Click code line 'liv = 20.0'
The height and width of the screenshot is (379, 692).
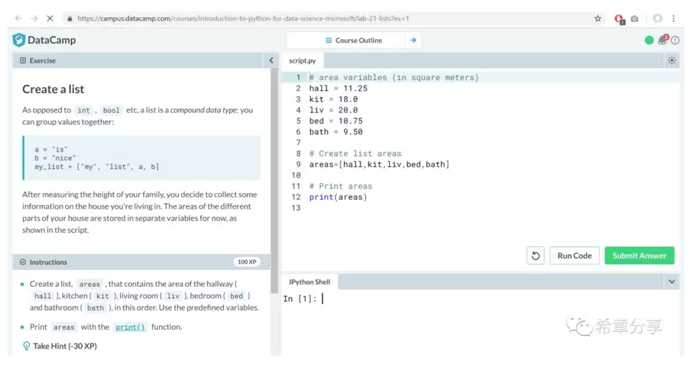coord(333,110)
